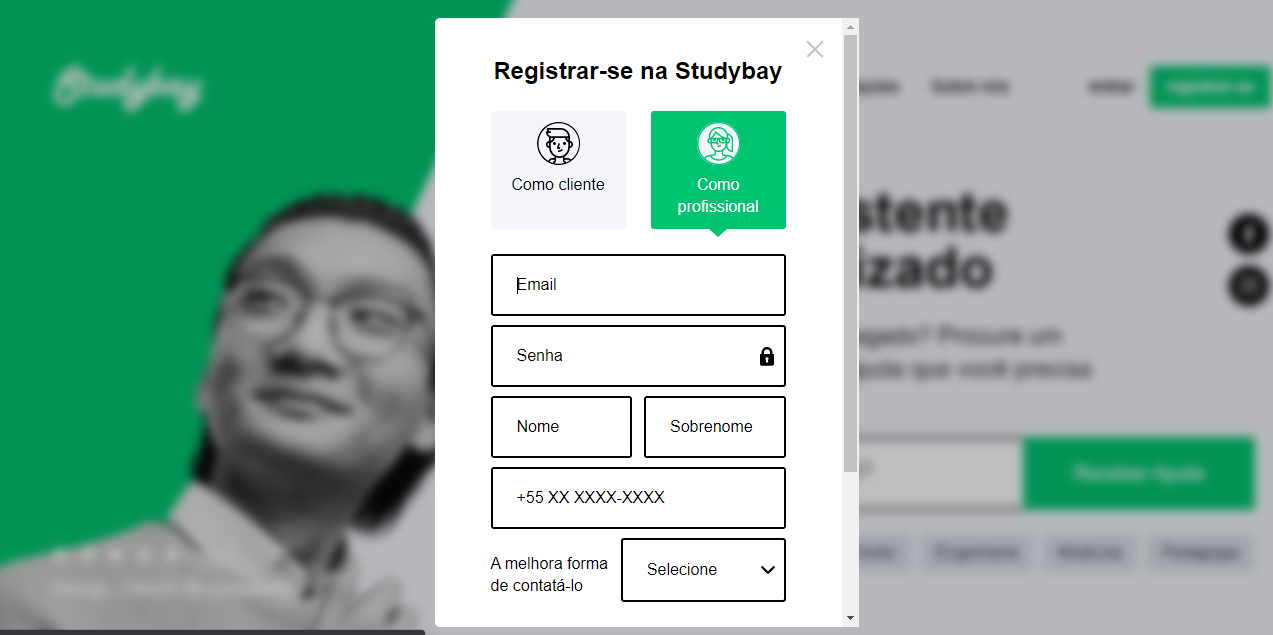Screen dimensions: 1273x635
Task: Click the Sobrenome input field
Action: point(715,427)
